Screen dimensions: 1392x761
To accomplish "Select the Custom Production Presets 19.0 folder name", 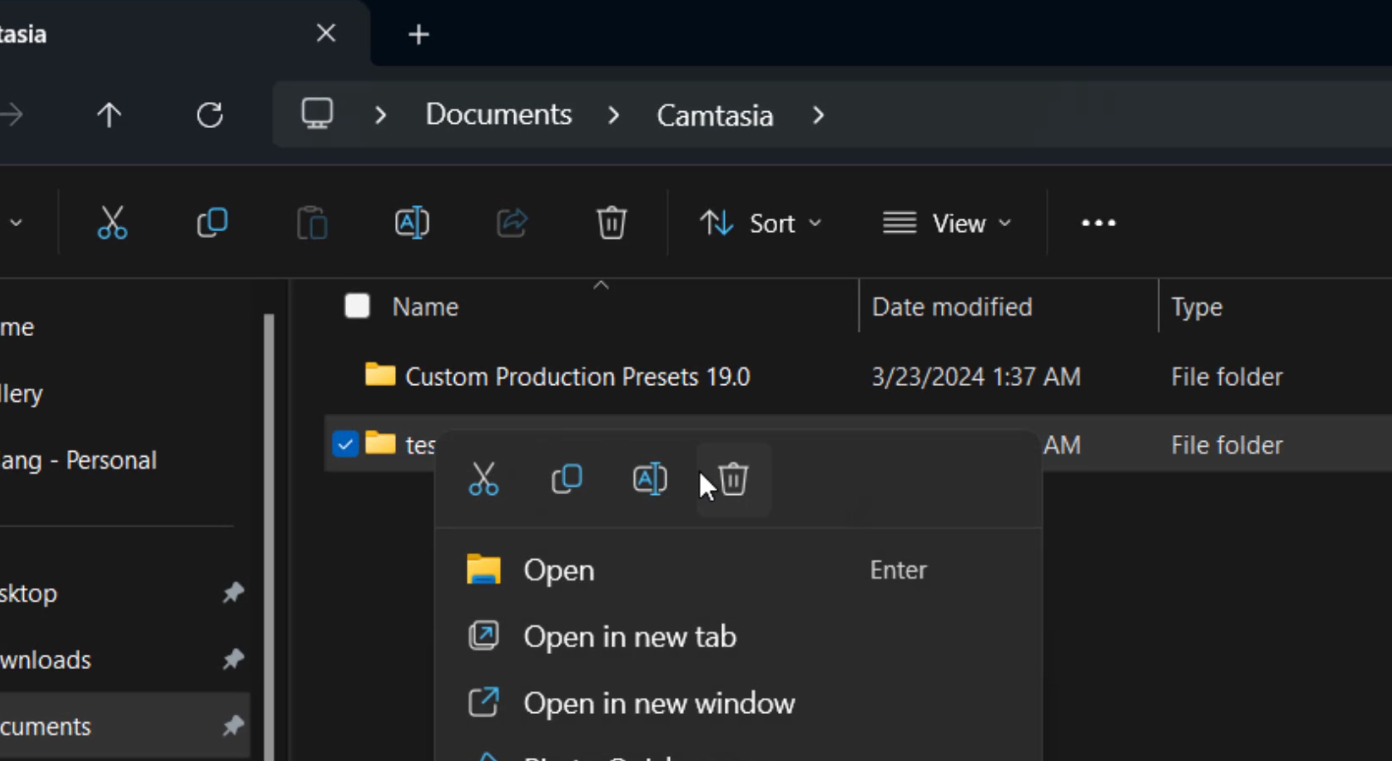I will [577, 377].
